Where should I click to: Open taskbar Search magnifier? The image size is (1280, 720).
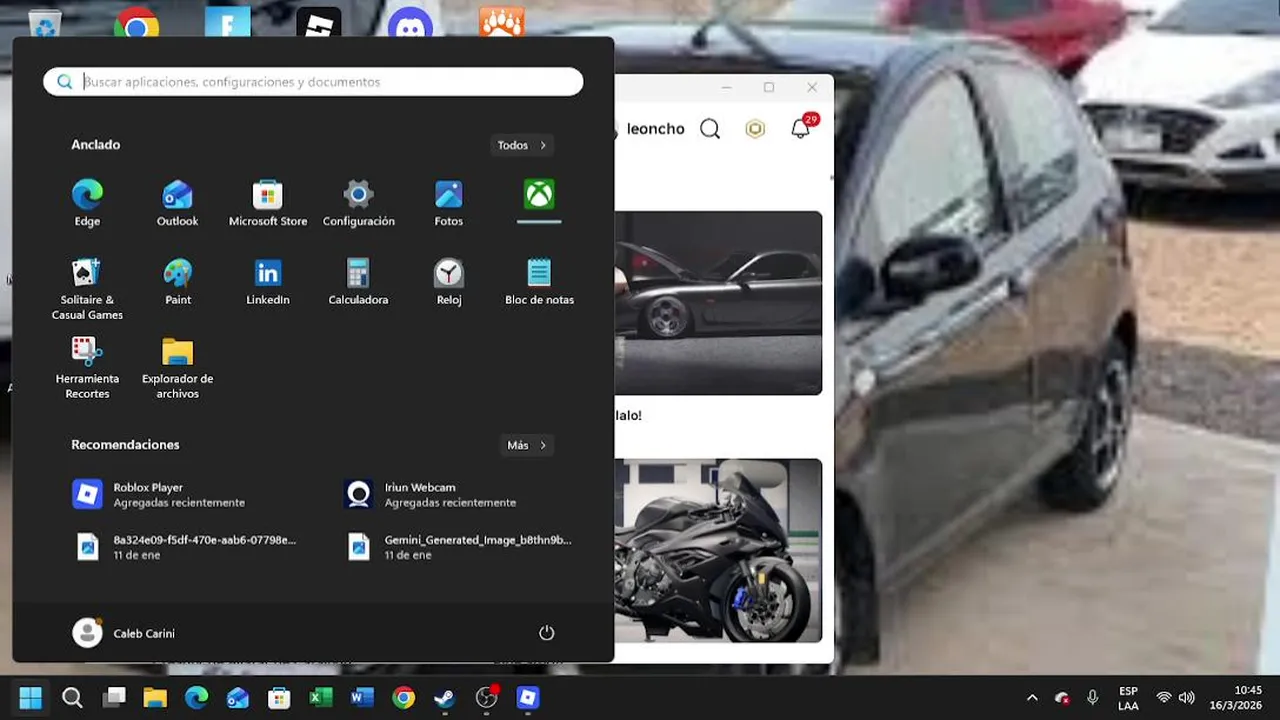(x=72, y=697)
